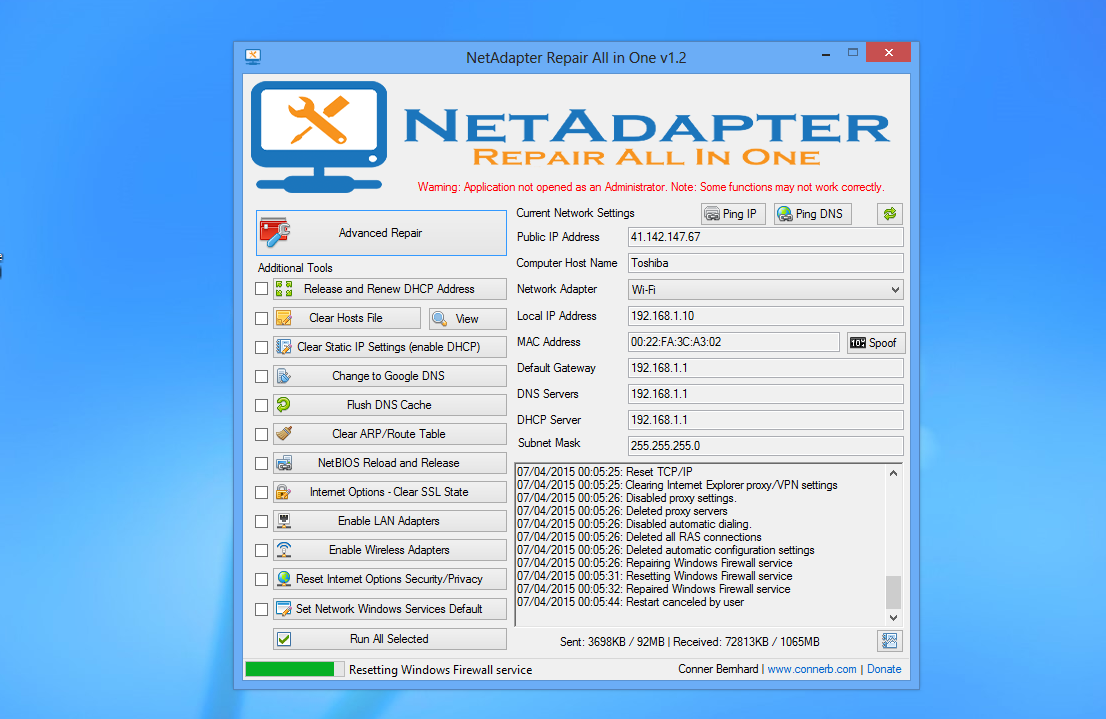Refresh network settings with green icon
1106x719 pixels.
click(x=890, y=214)
